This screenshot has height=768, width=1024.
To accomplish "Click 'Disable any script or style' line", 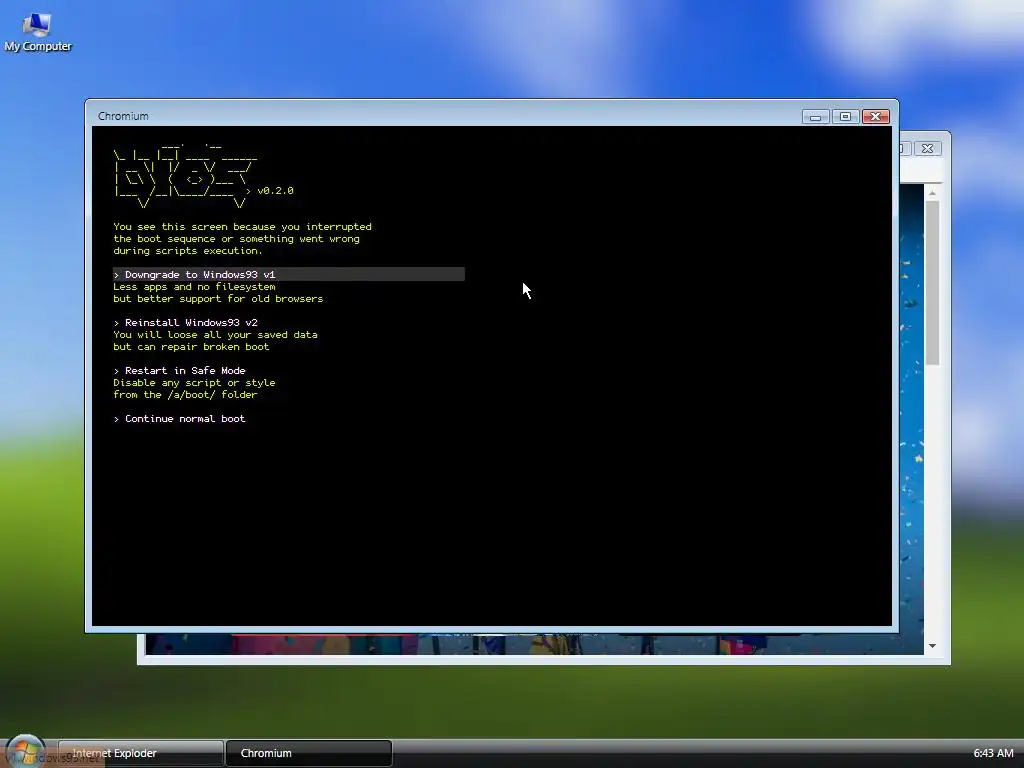I will click(x=194, y=383).
